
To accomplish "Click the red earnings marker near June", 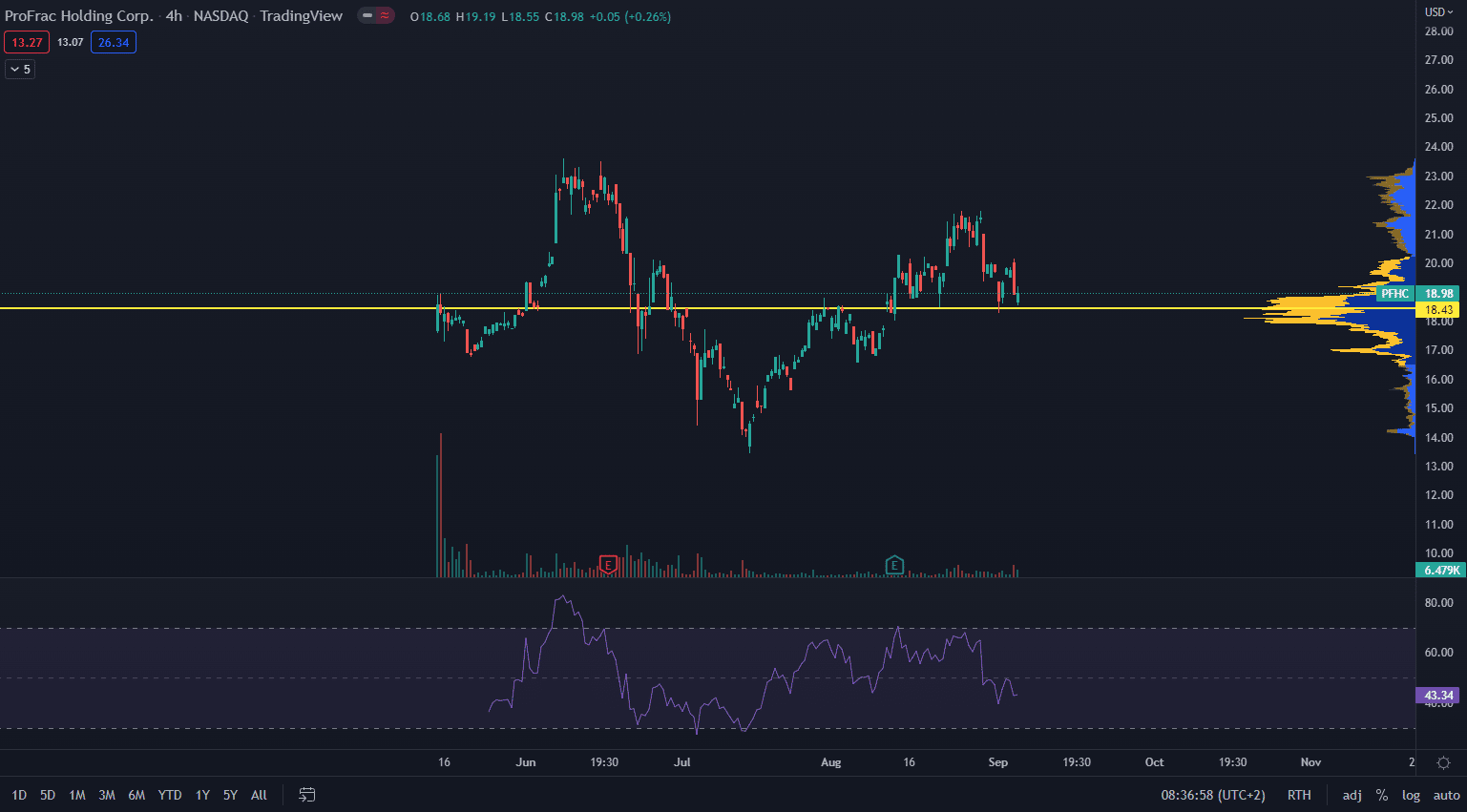I will 608,565.
